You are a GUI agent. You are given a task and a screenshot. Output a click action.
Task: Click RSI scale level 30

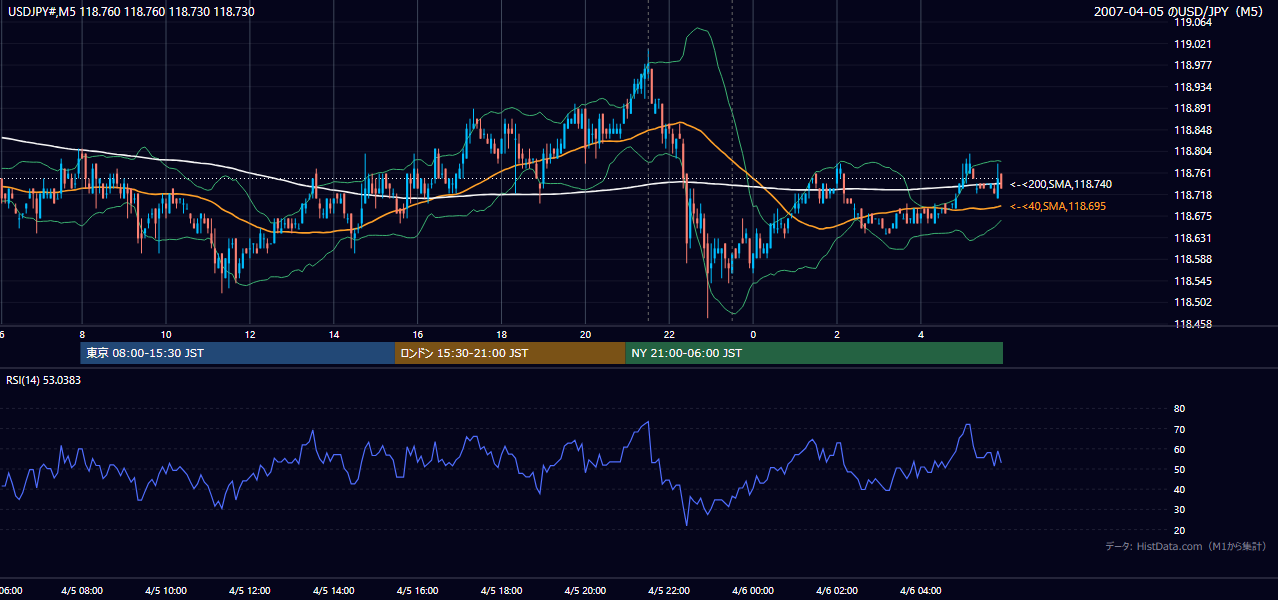coord(1180,509)
